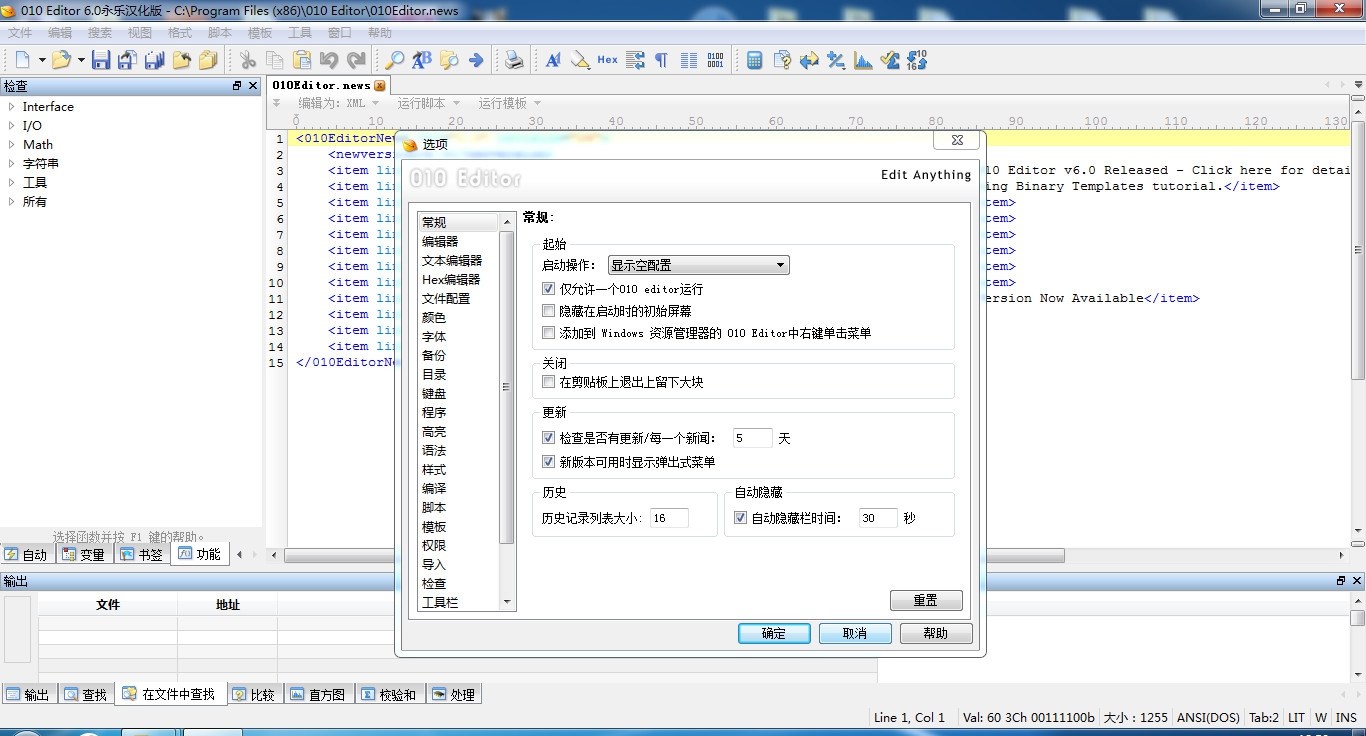Open the 搜索 menu
The image size is (1366, 736).
[100, 33]
